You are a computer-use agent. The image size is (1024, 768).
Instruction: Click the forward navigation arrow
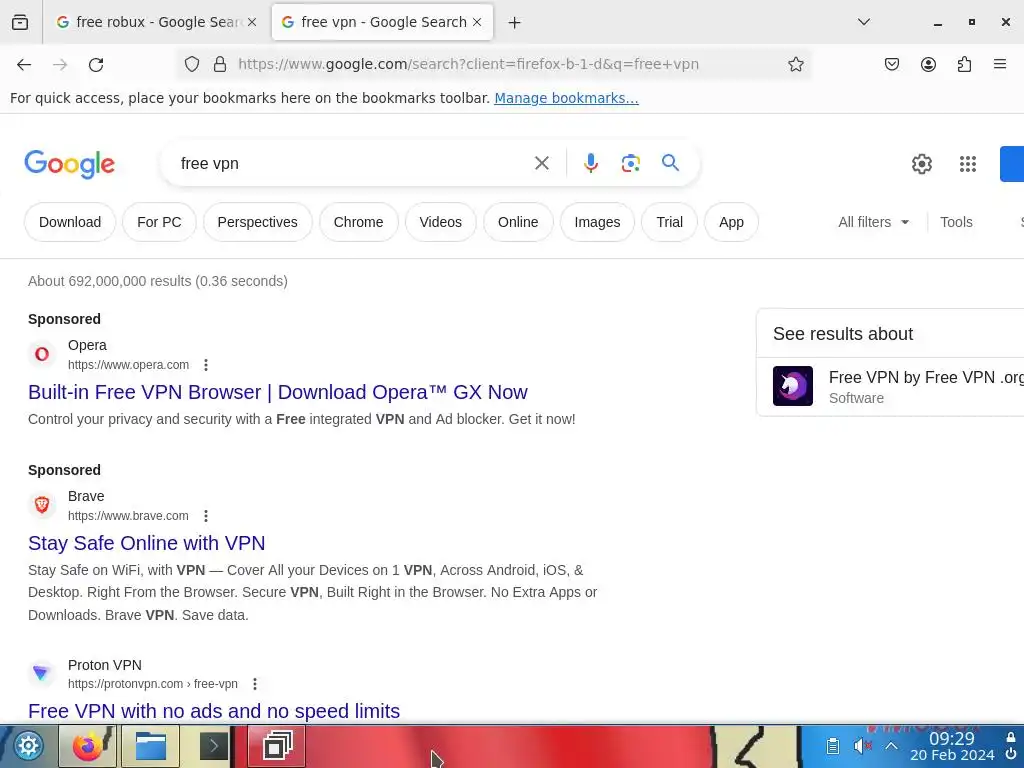pyautogui.click(x=60, y=65)
